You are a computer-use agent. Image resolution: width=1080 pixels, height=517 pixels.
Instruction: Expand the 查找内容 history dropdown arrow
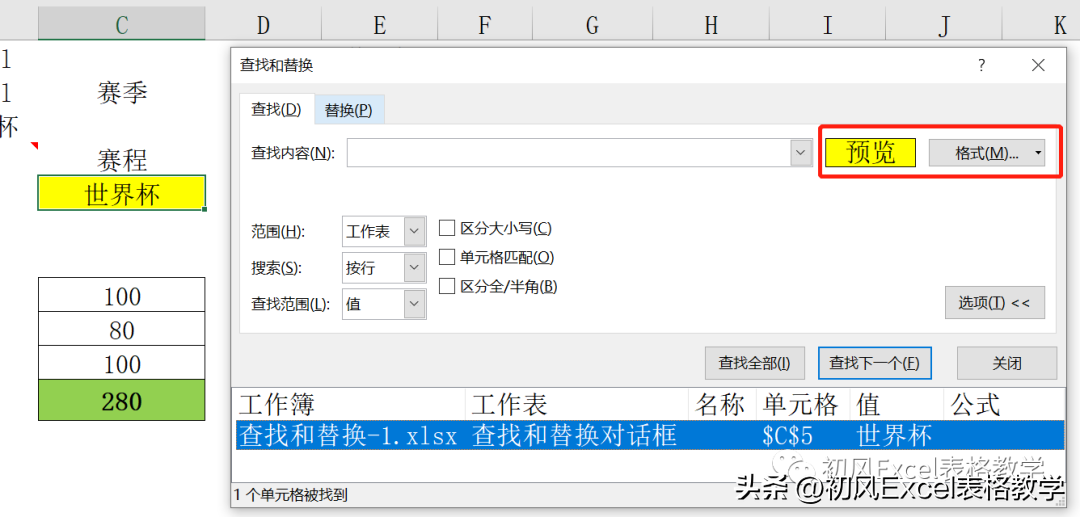pyautogui.click(x=800, y=153)
